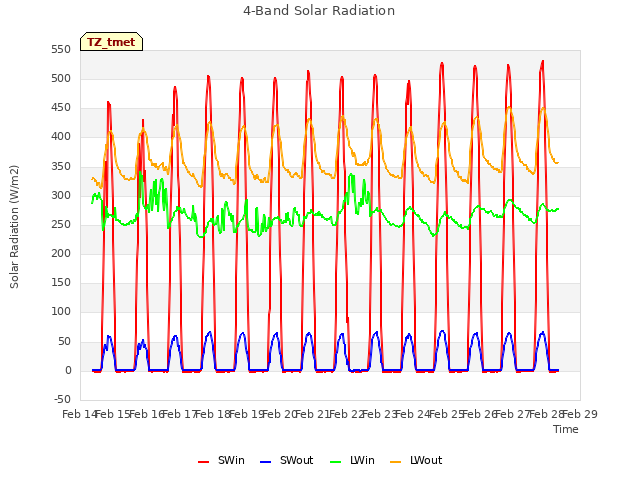The width and height of the screenshot is (640, 480).
Task: Click the 300 y-axis tick label
Action: pyautogui.click(x=61, y=196)
